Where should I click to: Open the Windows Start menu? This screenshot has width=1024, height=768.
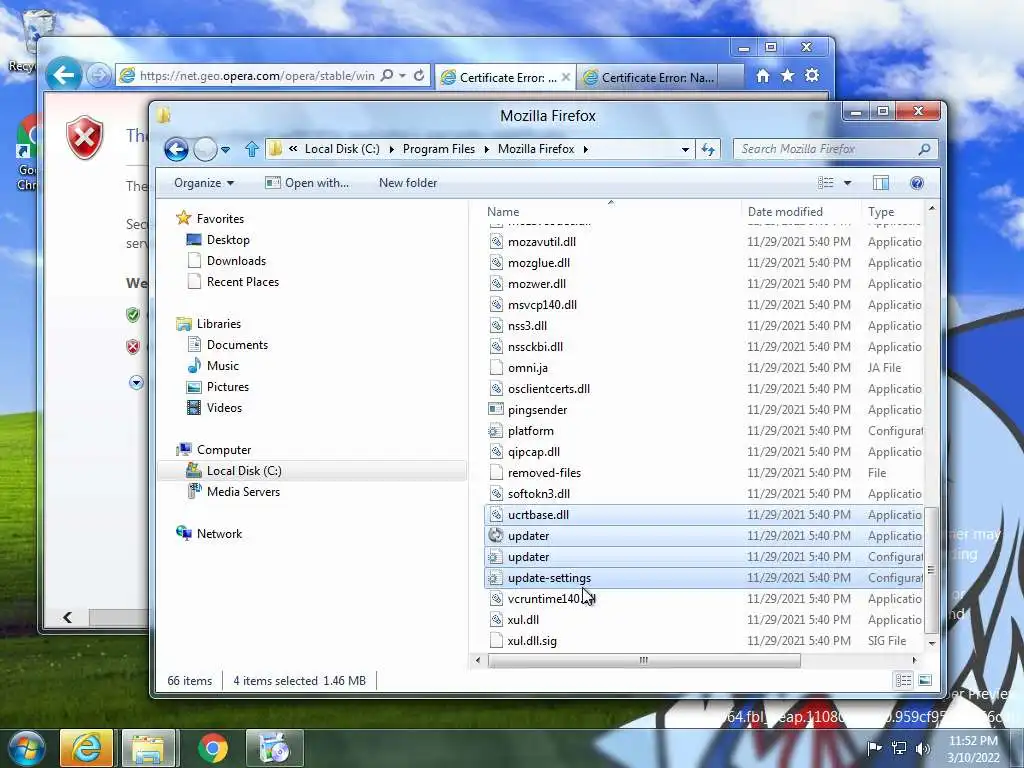pos(25,748)
